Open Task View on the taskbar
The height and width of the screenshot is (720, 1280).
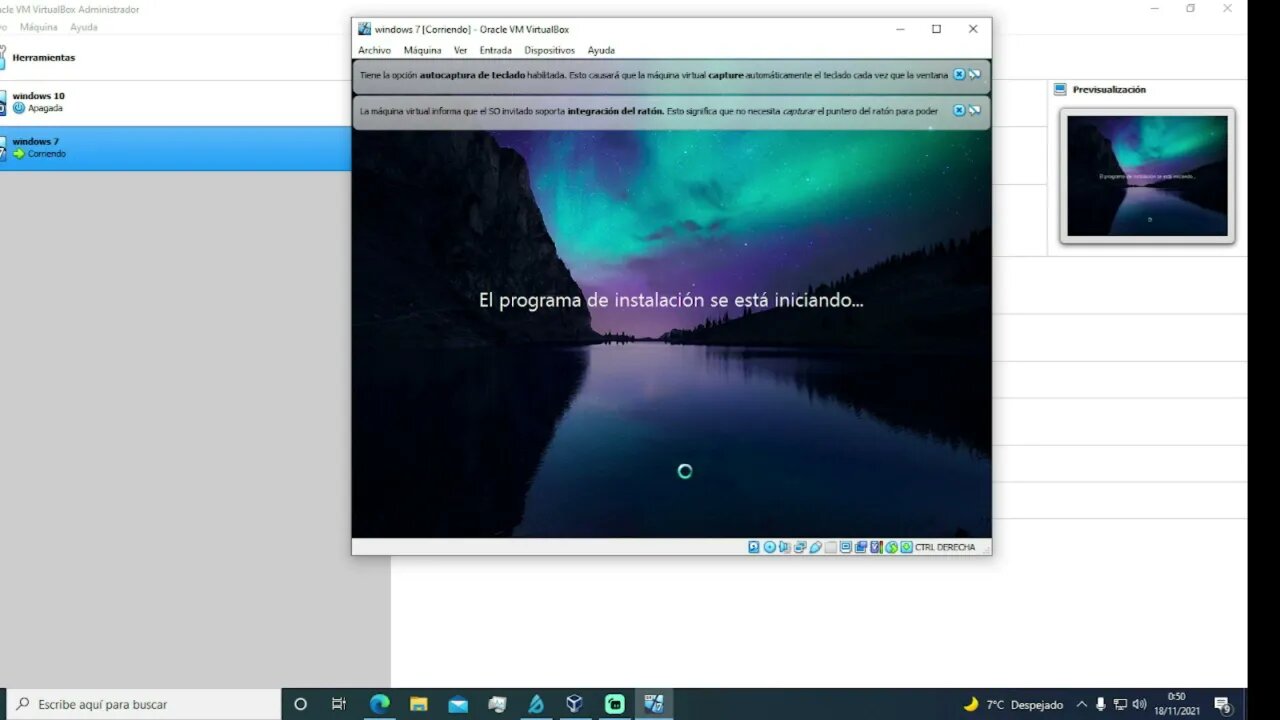click(x=339, y=704)
